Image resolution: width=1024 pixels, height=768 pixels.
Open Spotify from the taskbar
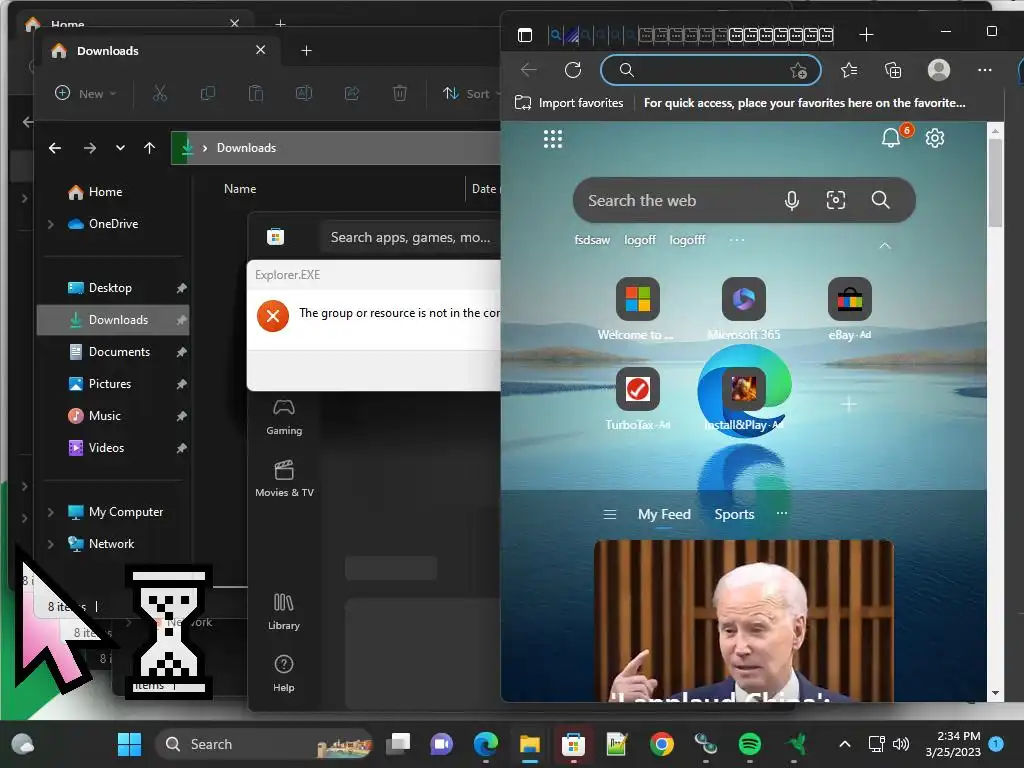[750, 744]
